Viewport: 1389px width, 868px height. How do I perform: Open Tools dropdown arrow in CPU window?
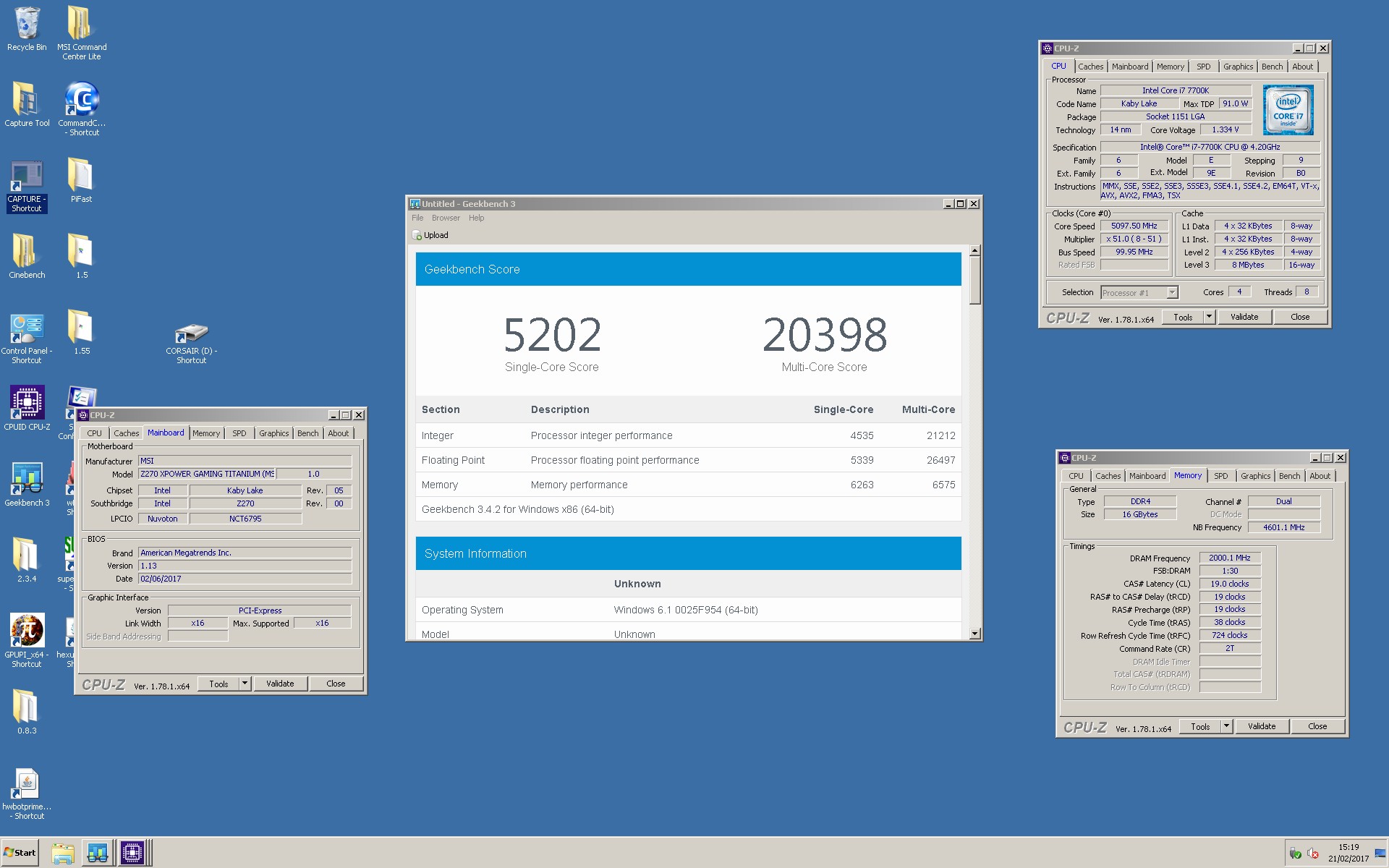1209,317
